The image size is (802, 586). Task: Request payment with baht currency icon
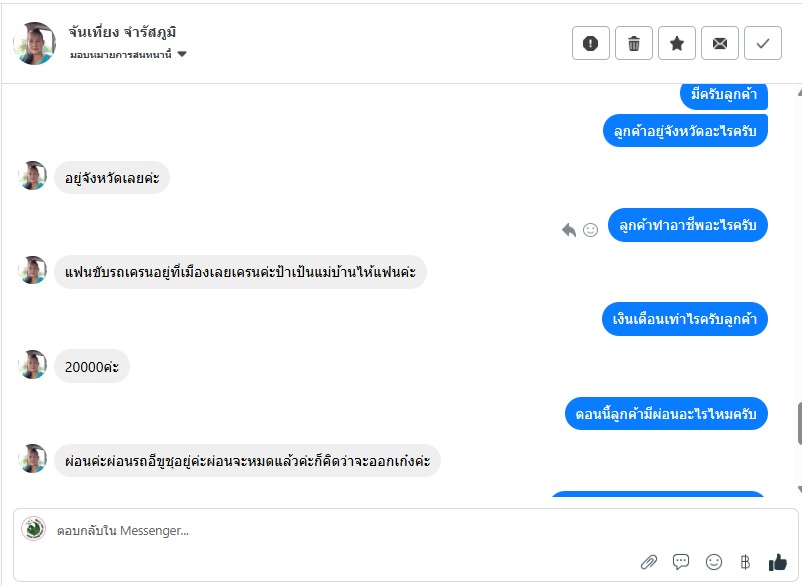pyautogui.click(x=745, y=562)
